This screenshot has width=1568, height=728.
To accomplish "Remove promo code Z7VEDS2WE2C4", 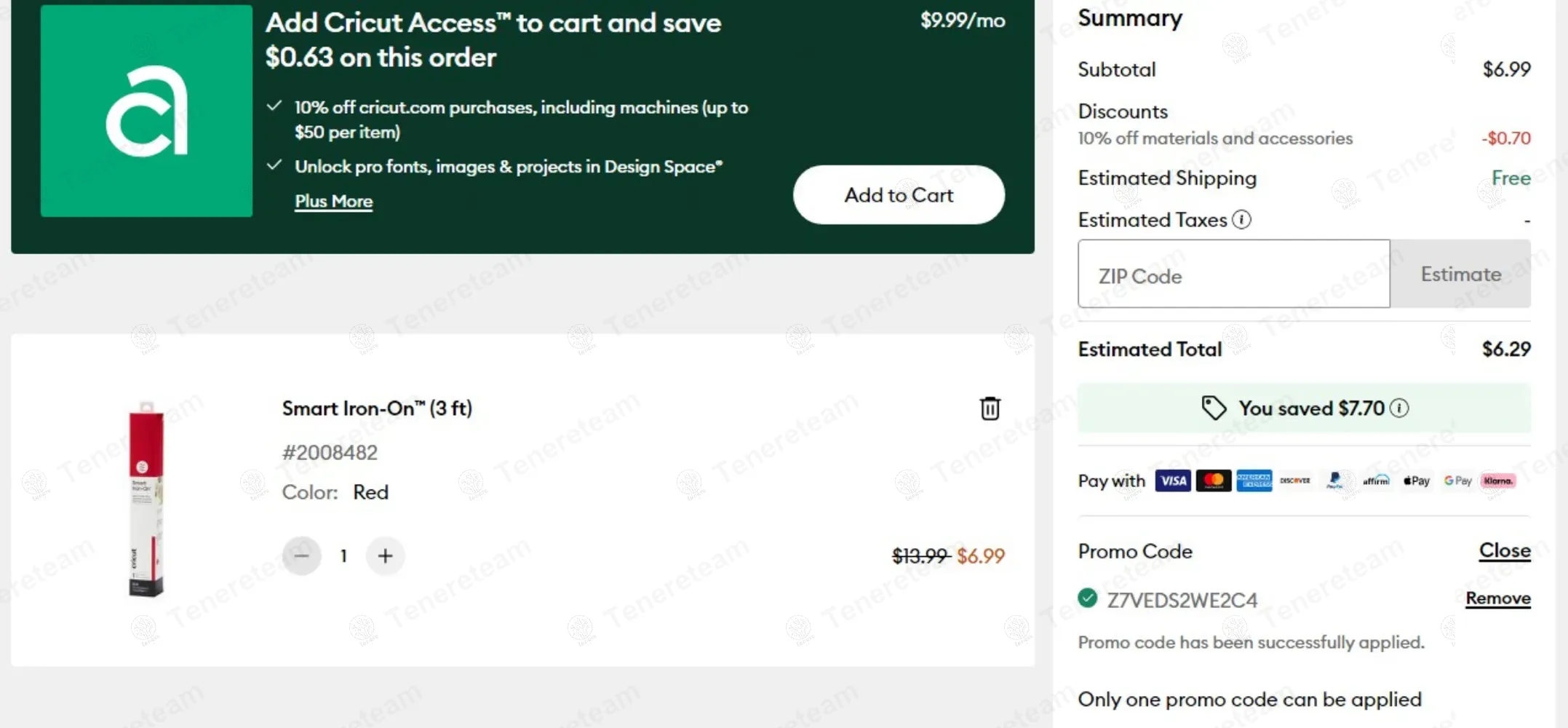I will (1497, 598).
